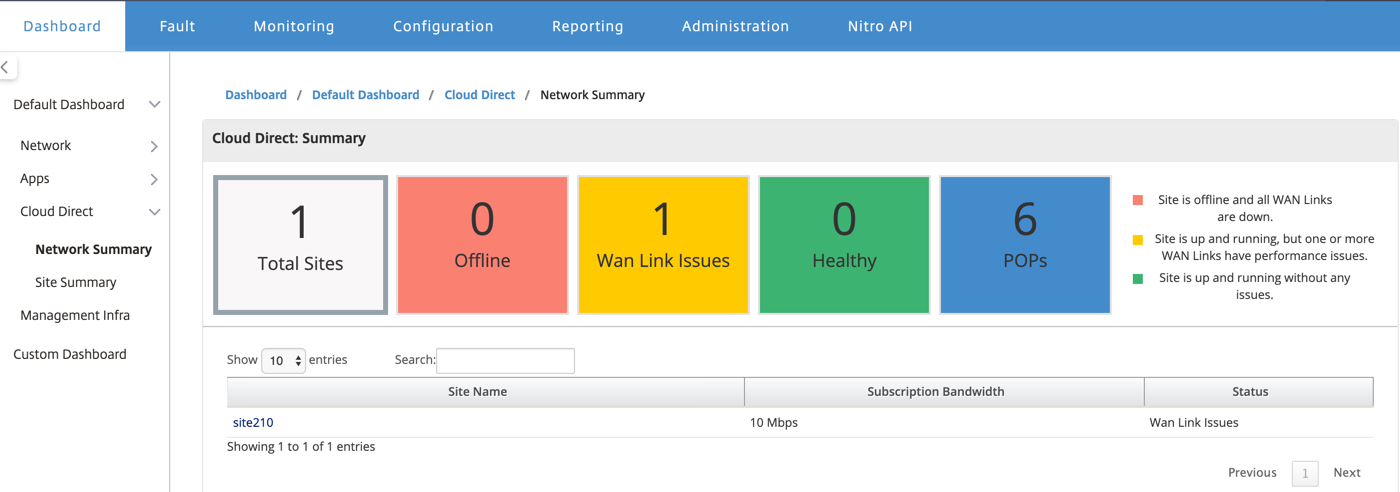Collapse the Cloud Direct section chevron
Image resolution: width=1400 pixels, height=492 pixels.
154,212
